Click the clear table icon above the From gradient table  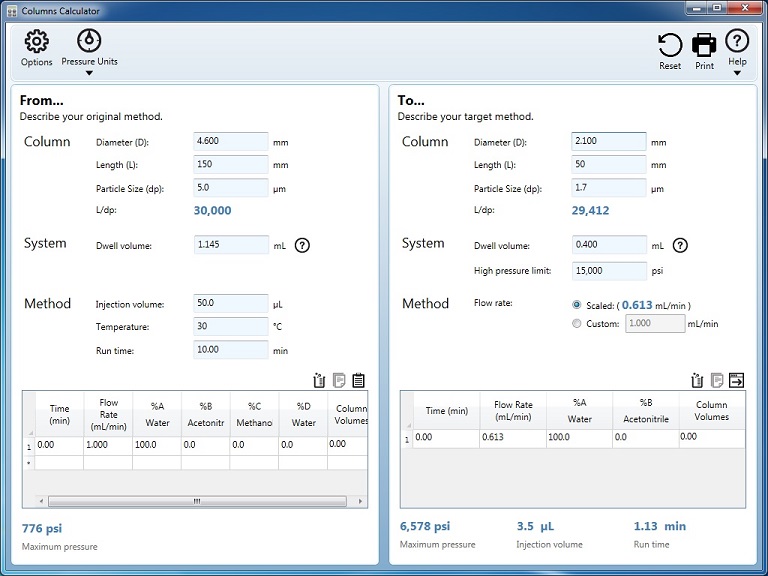click(x=319, y=380)
